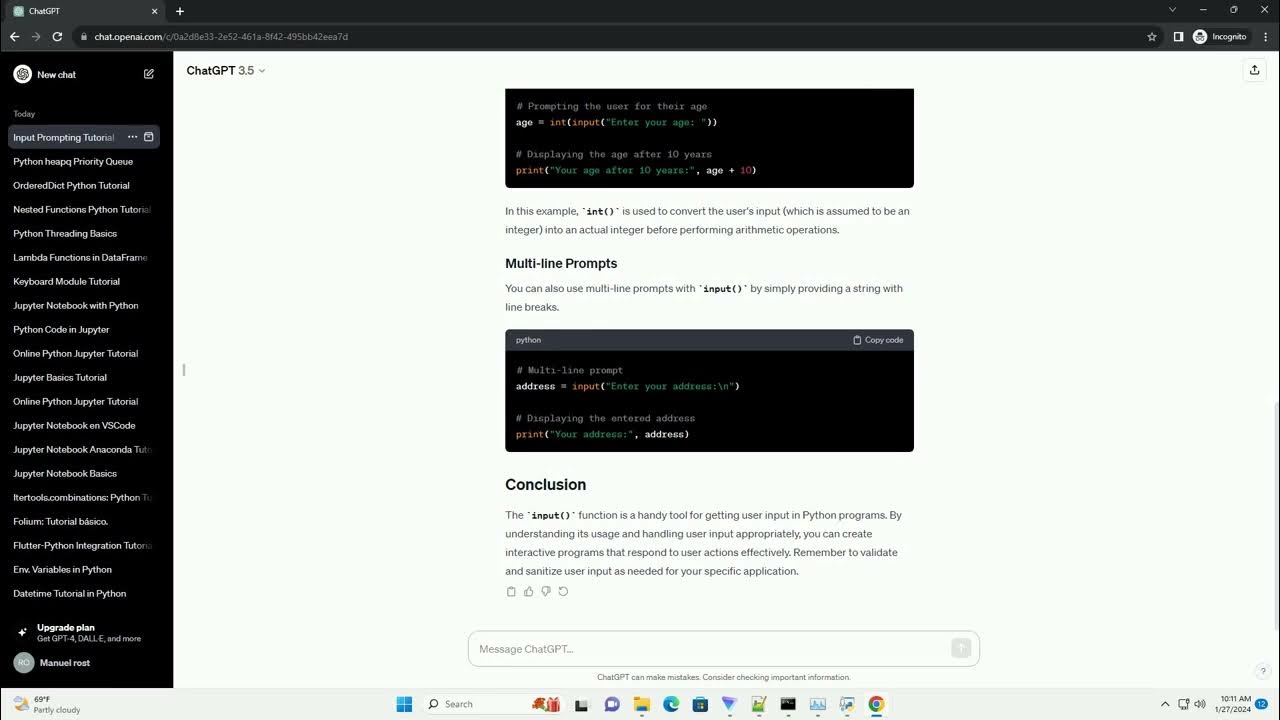The image size is (1280, 720).
Task: Open Microsoft Store from the taskbar
Action: coord(700,704)
